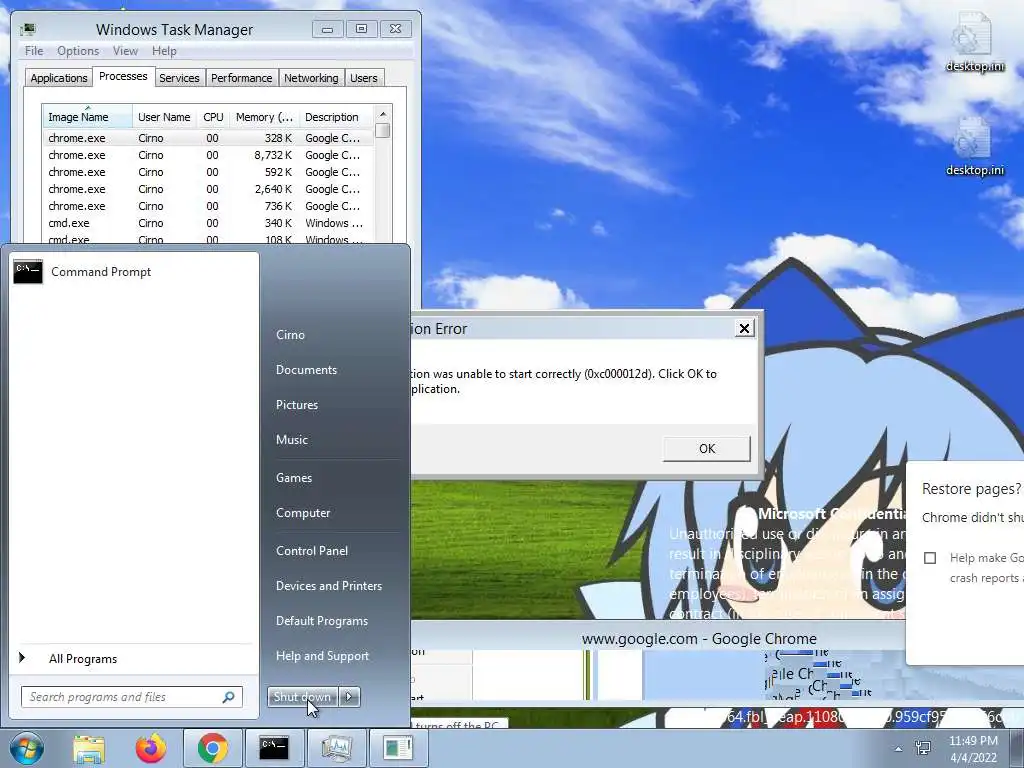Image resolution: width=1024 pixels, height=768 pixels.
Task: Click the Task Manager scrollbar up arrow
Action: (x=383, y=114)
